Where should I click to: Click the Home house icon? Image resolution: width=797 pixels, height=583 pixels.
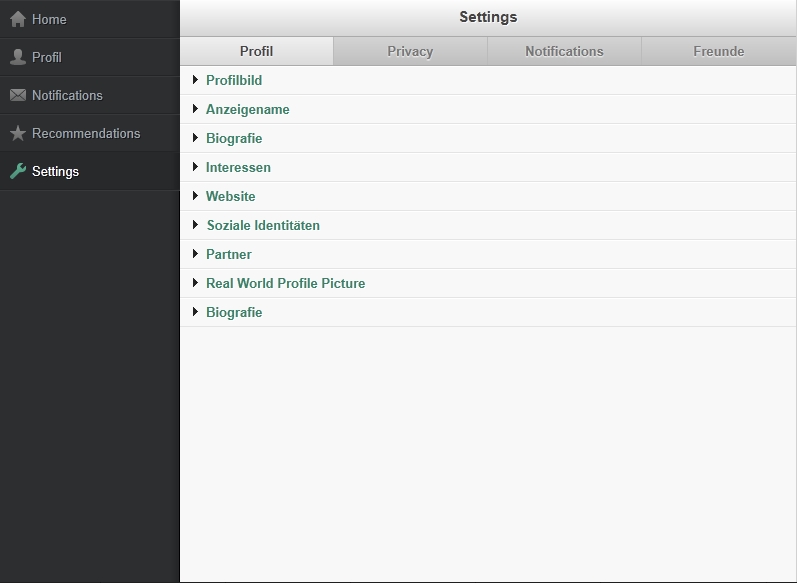pos(18,19)
